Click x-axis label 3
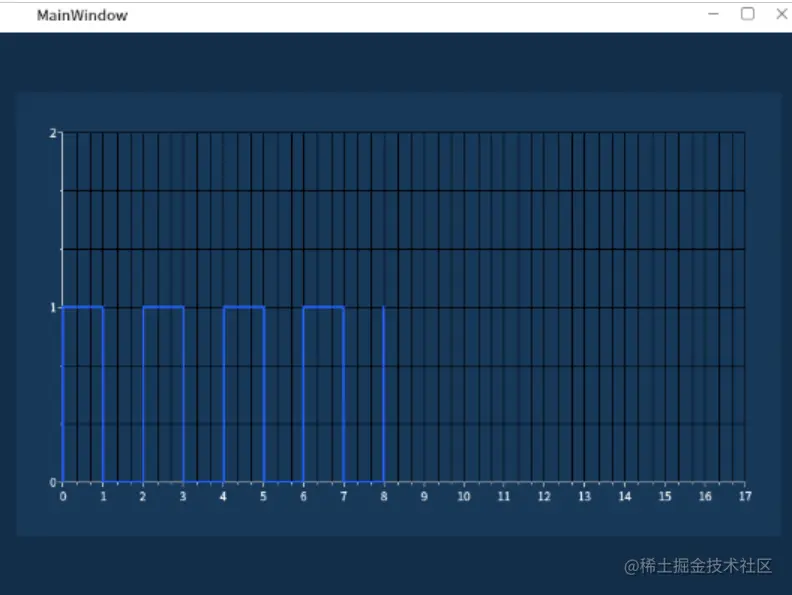 point(183,497)
